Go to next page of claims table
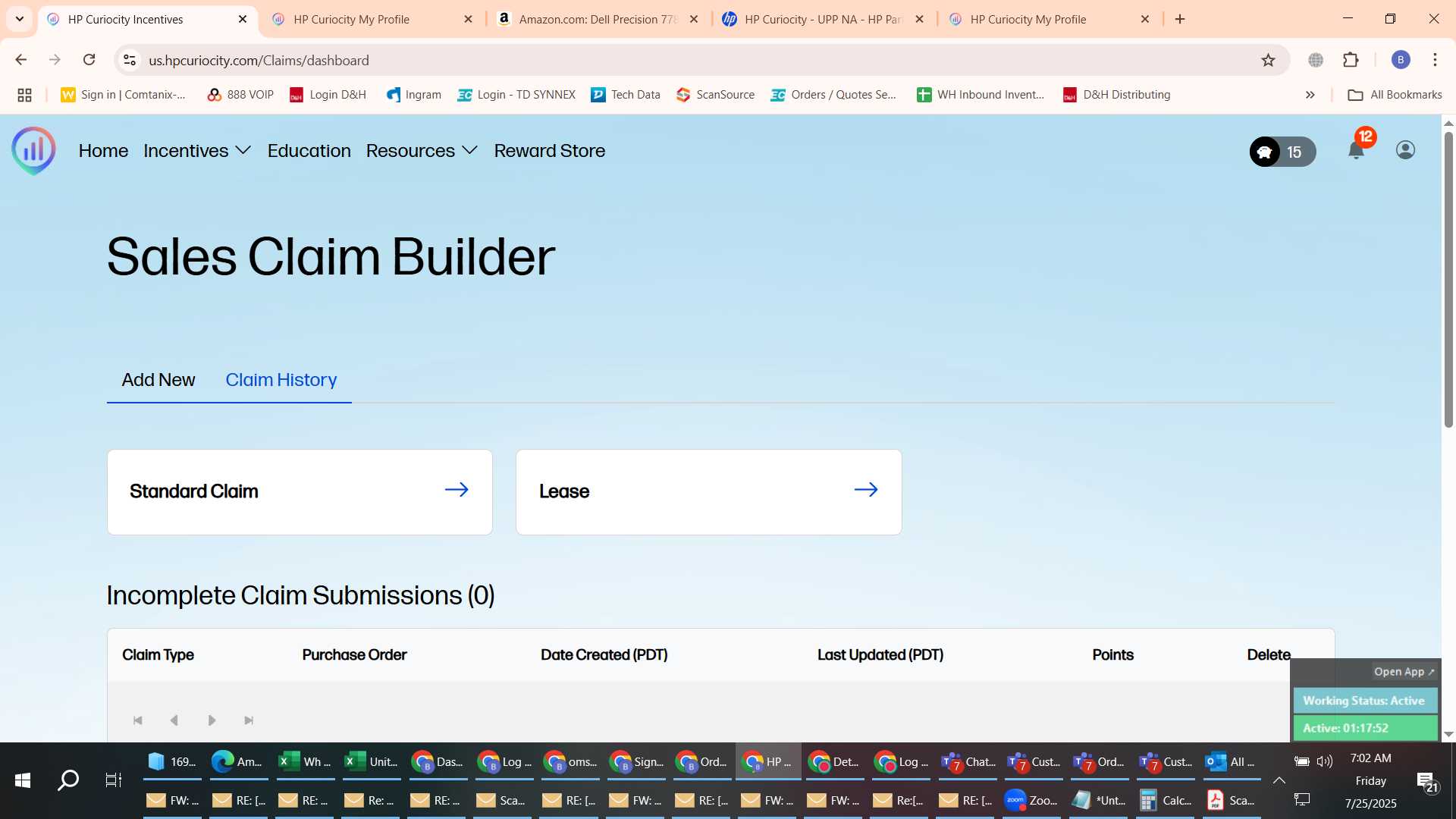The height and width of the screenshot is (819, 1456). [x=212, y=720]
